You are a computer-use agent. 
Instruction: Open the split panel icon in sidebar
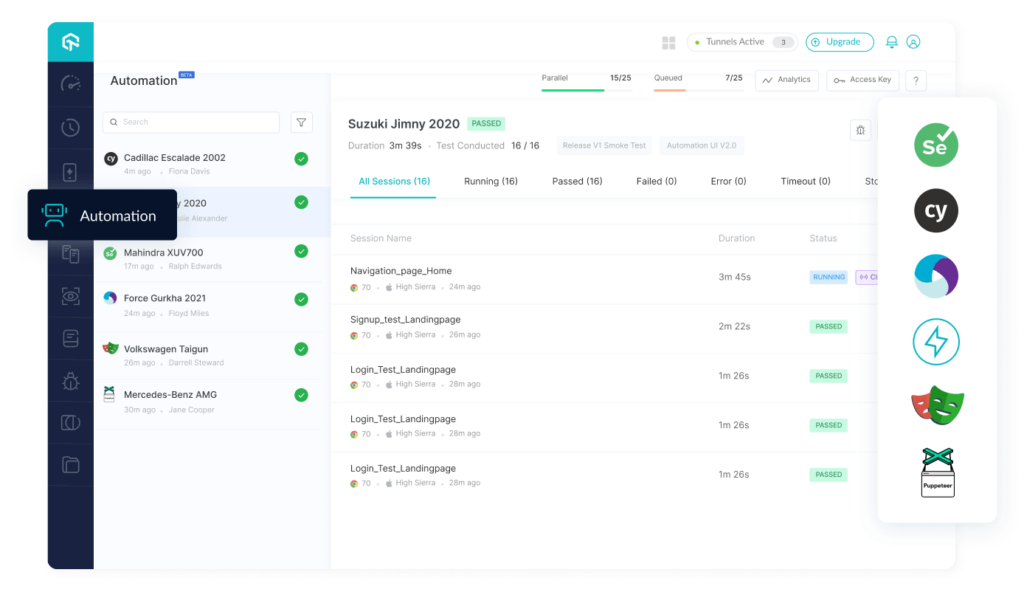tap(71, 423)
